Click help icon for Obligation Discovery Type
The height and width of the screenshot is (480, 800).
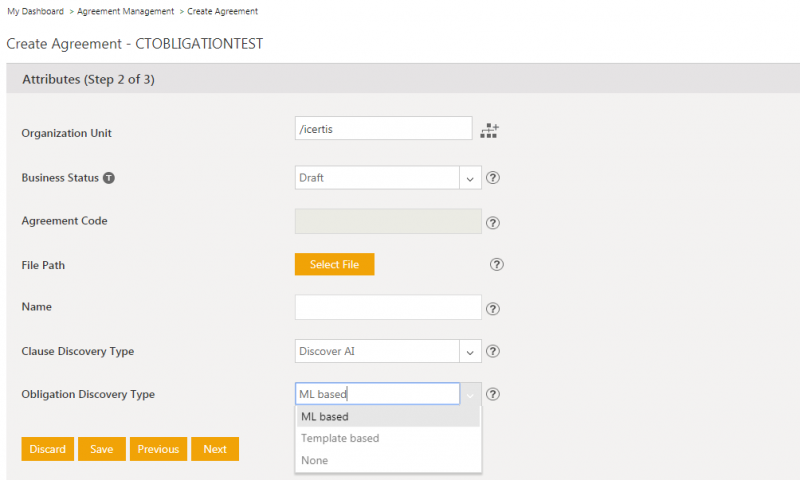[492, 394]
